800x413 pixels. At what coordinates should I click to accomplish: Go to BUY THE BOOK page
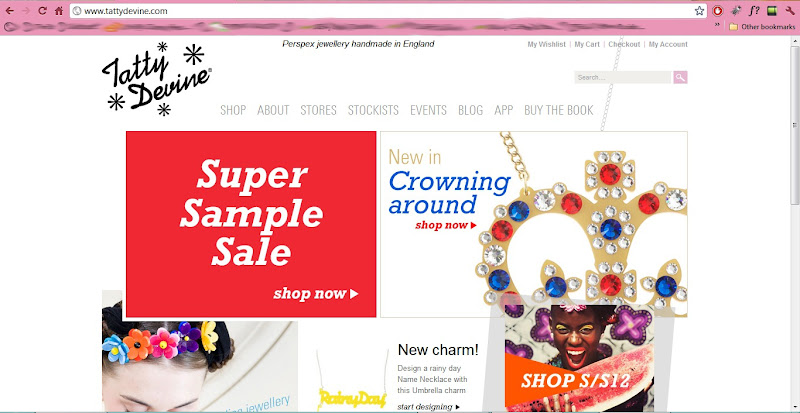coord(559,110)
